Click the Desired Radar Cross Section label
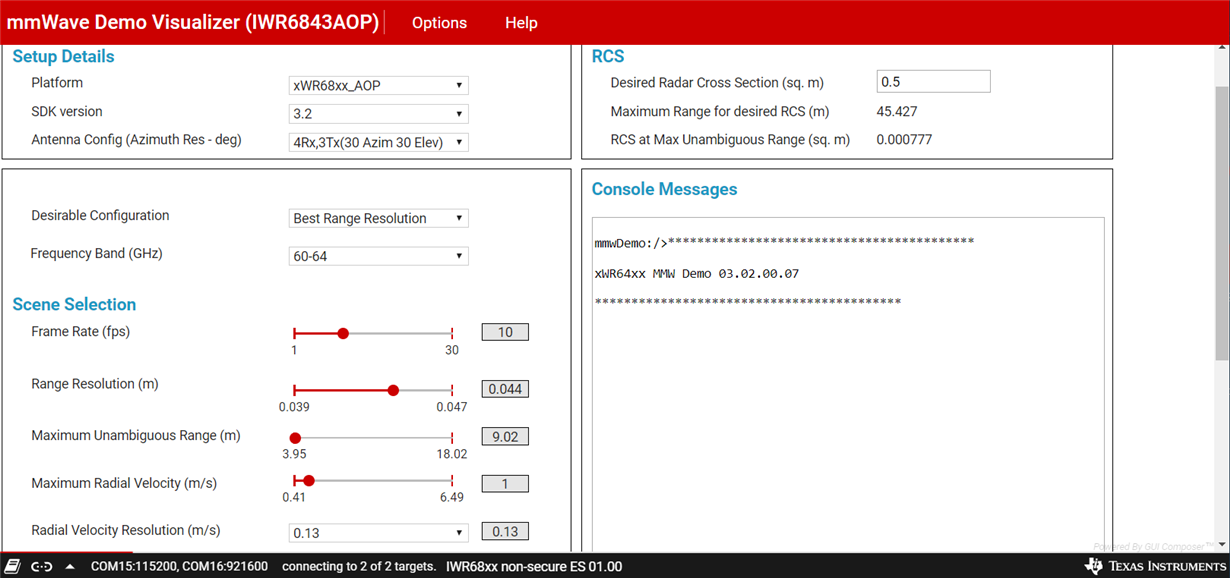Screen dimensions: 1230x578 (x=717, y=83)
